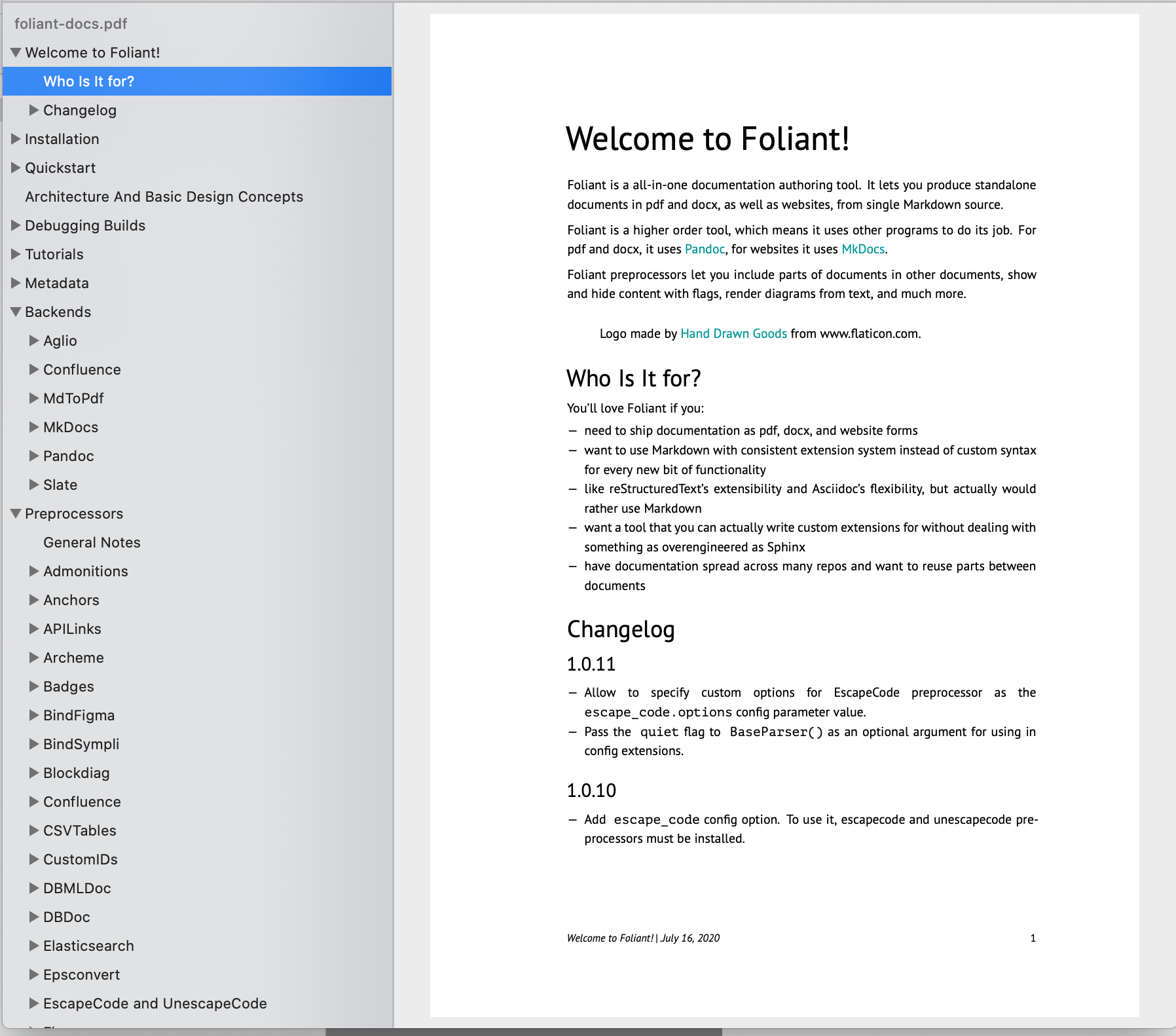Select the Confluence entry under Preprocessors
This screenshot has height=1036, width=1176.
pyautogui.click(x=82, y=802)
